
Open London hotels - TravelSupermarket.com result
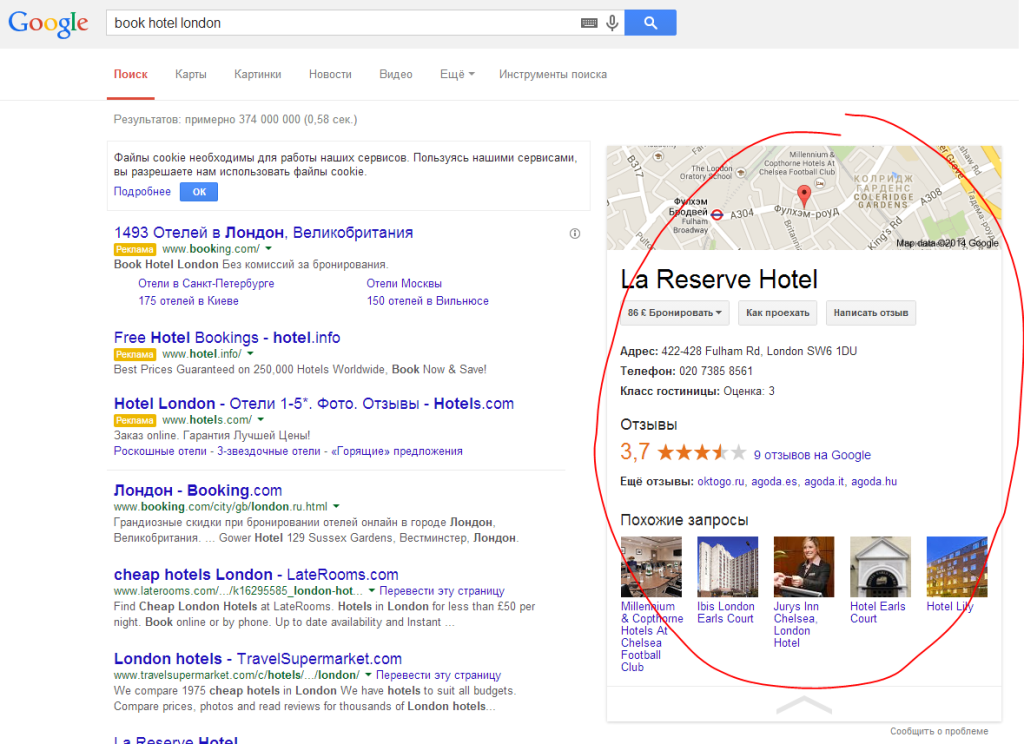tap(258, 659)
